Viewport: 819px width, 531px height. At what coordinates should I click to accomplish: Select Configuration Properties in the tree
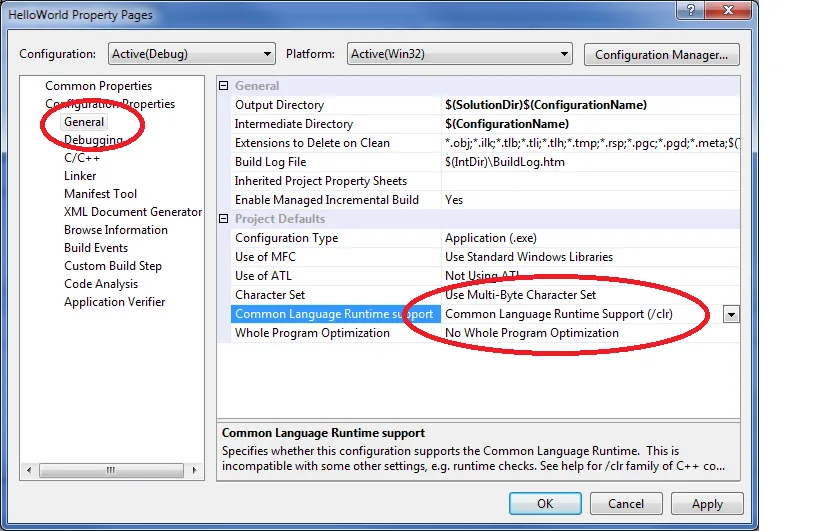tap(110, 104)
